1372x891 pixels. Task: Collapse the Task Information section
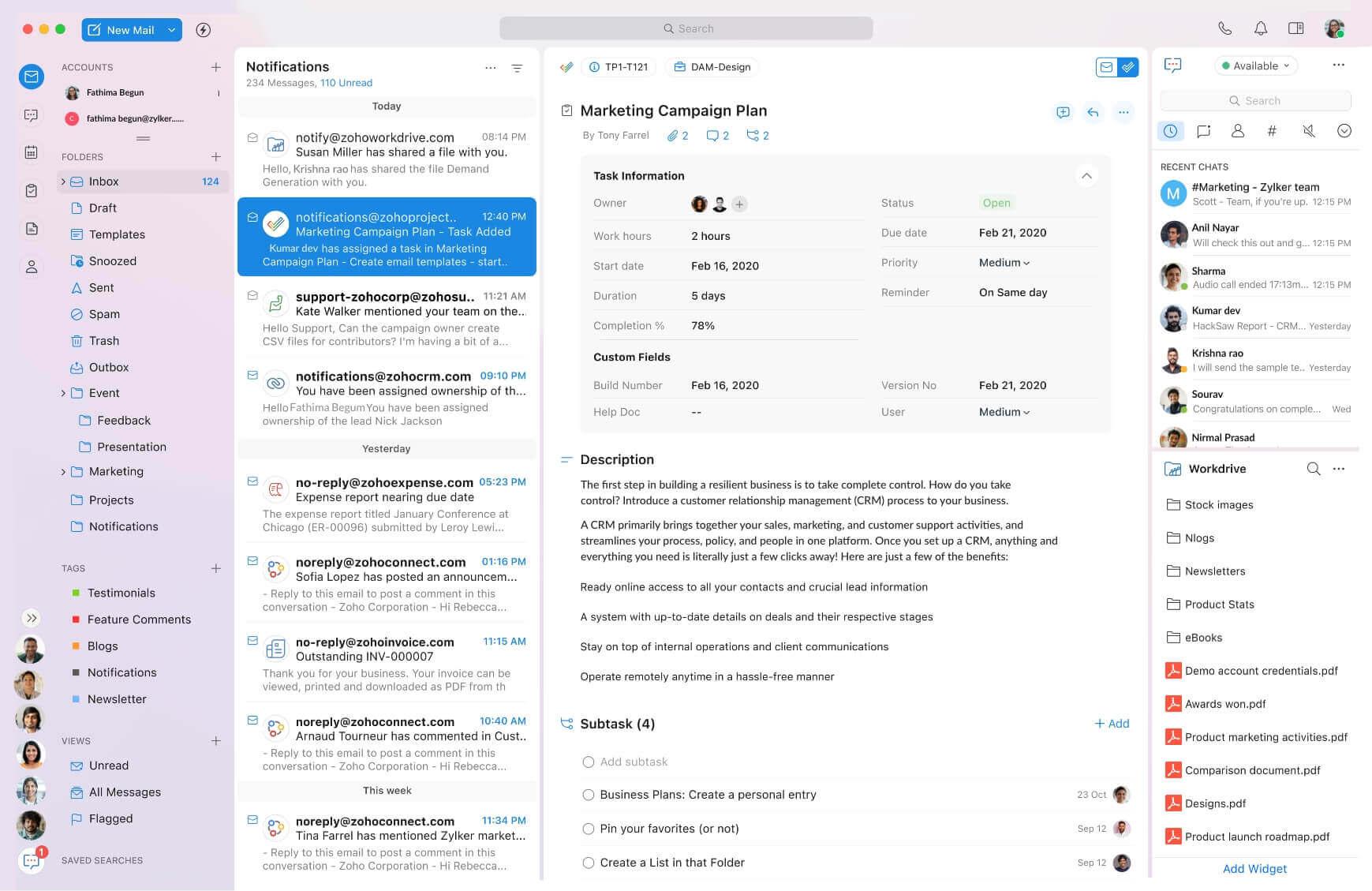click(1086, 176)
